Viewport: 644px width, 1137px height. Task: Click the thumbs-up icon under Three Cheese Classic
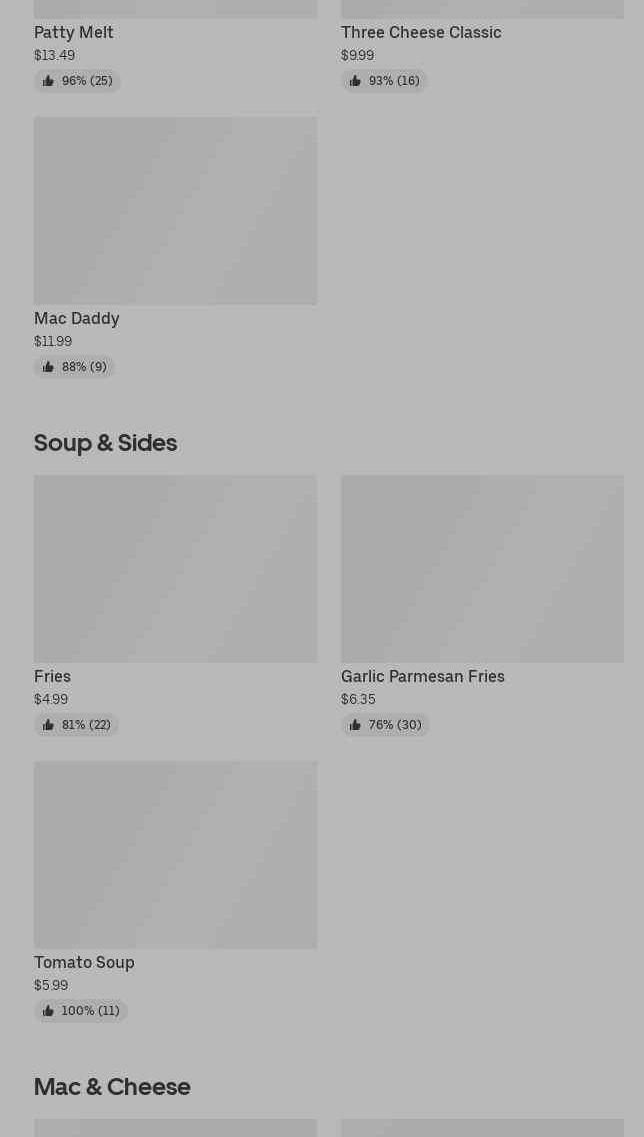point(355,81)
